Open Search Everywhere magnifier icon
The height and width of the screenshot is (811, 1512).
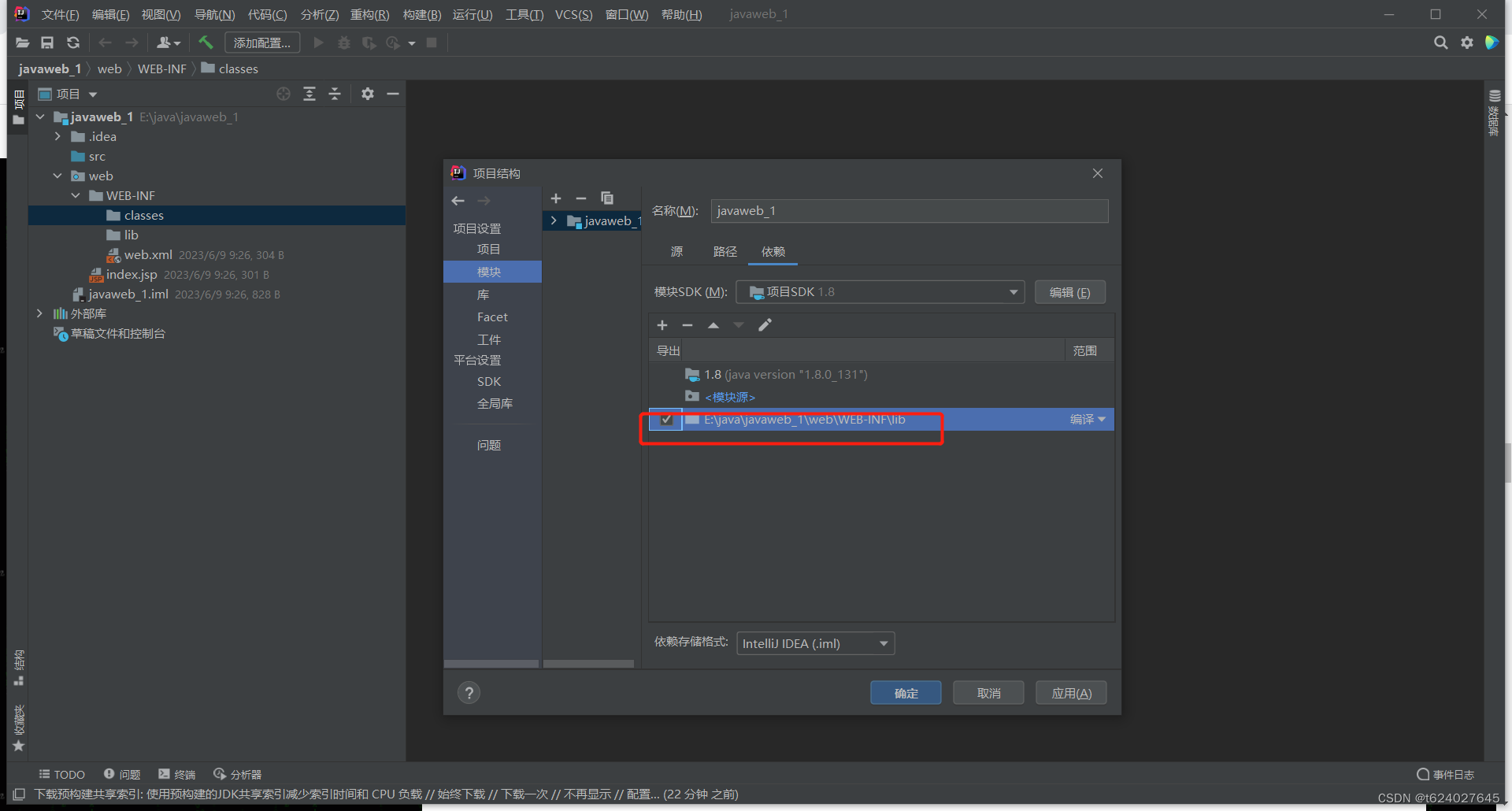pos(1441,43)
